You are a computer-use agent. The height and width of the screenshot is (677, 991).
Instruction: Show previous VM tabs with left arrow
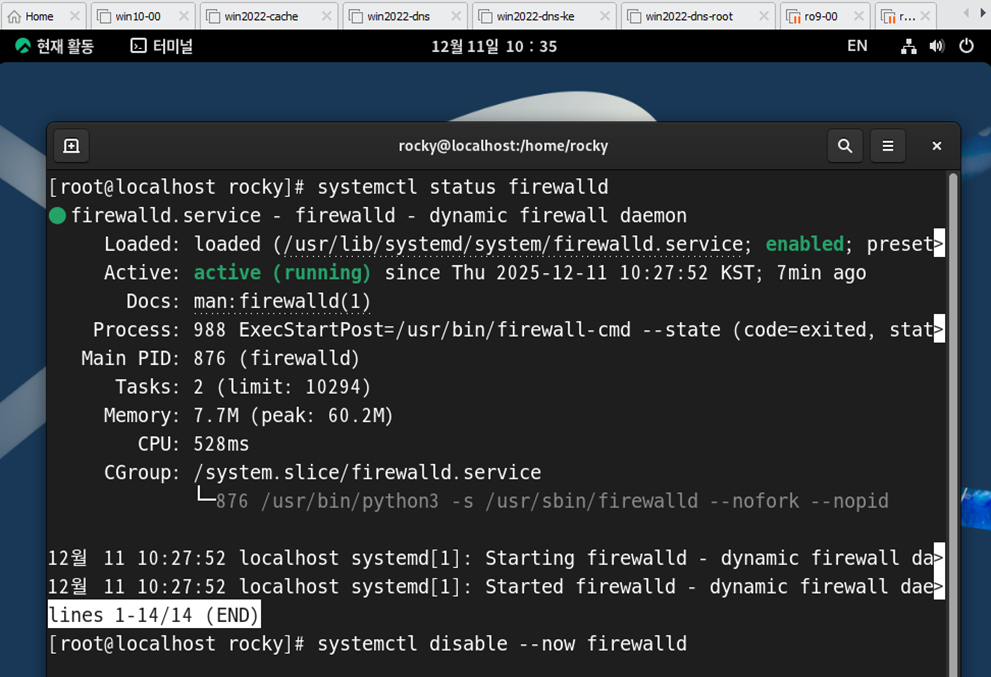point(966,13)
